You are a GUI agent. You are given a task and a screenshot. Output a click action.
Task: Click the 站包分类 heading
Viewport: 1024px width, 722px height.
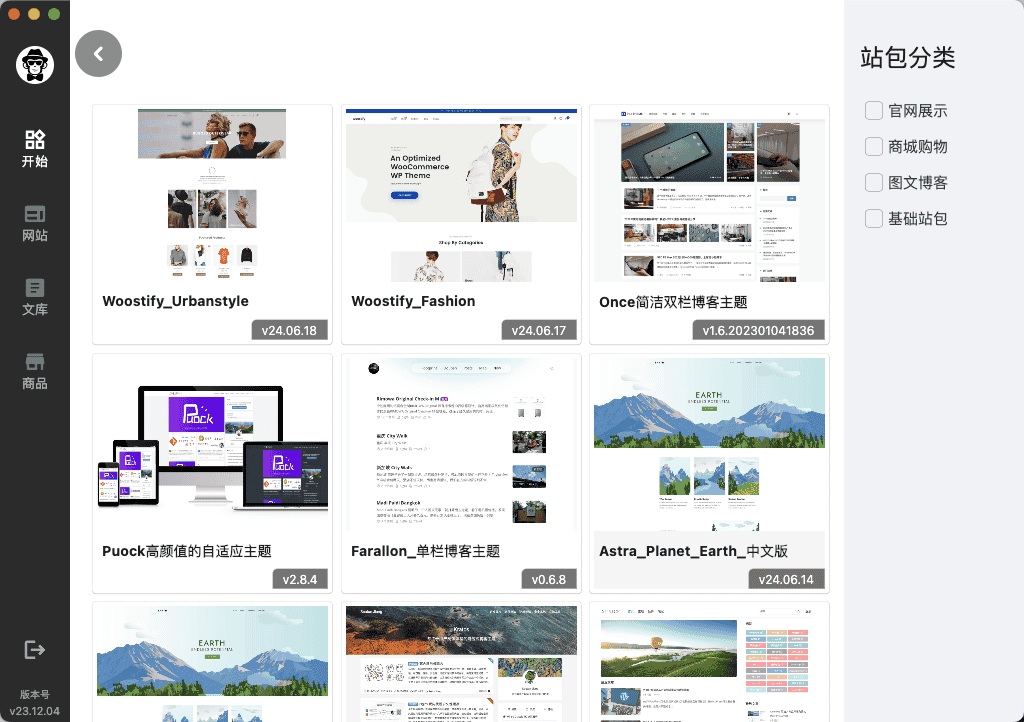point(908,57)
